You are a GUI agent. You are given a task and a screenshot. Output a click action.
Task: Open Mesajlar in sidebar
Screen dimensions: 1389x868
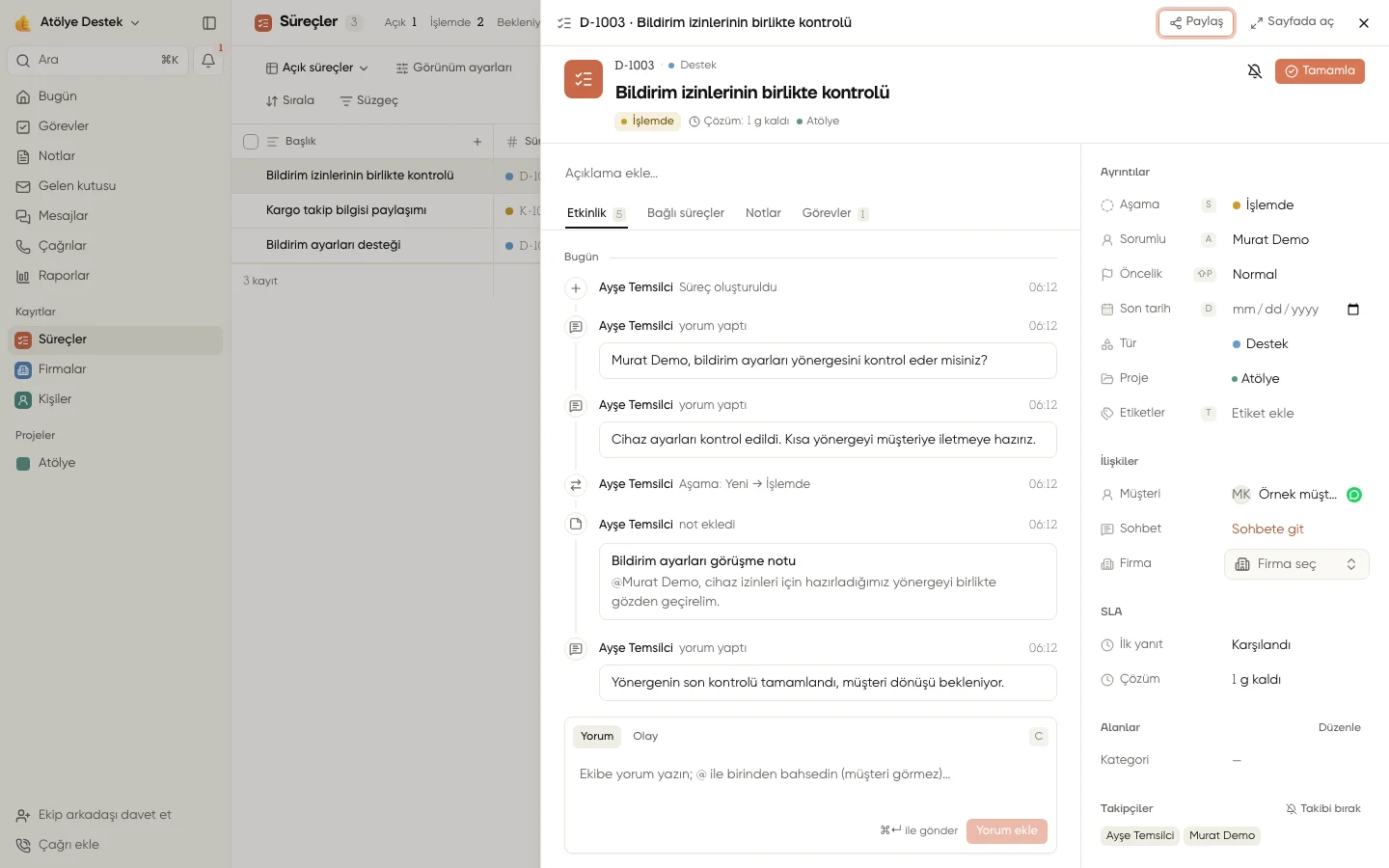[115, 216]
